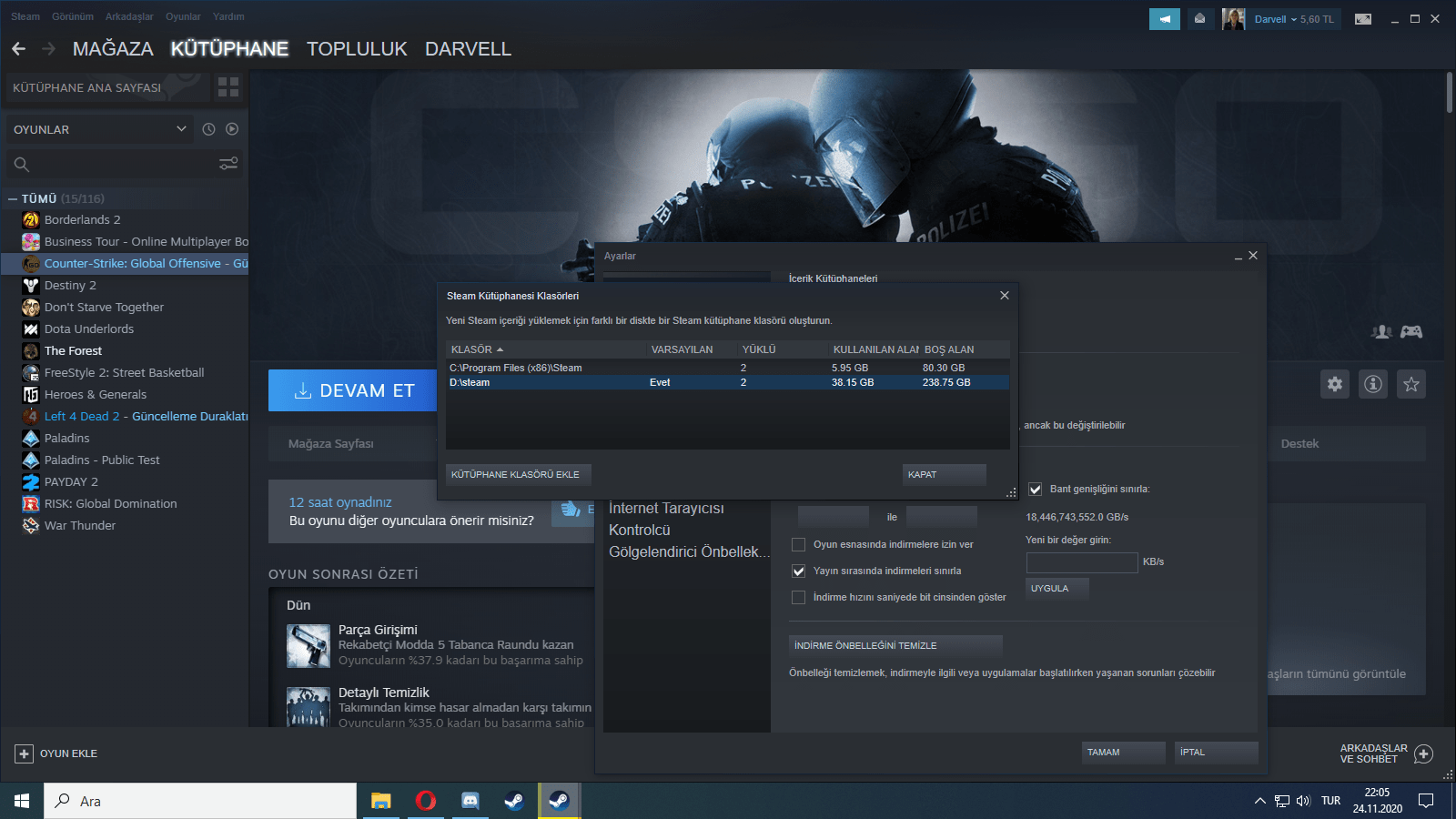The height and width of the screenshot is (819, 1456).
Task: Open the Arkadaşlar menu
Action: click(x=129, y=16)
